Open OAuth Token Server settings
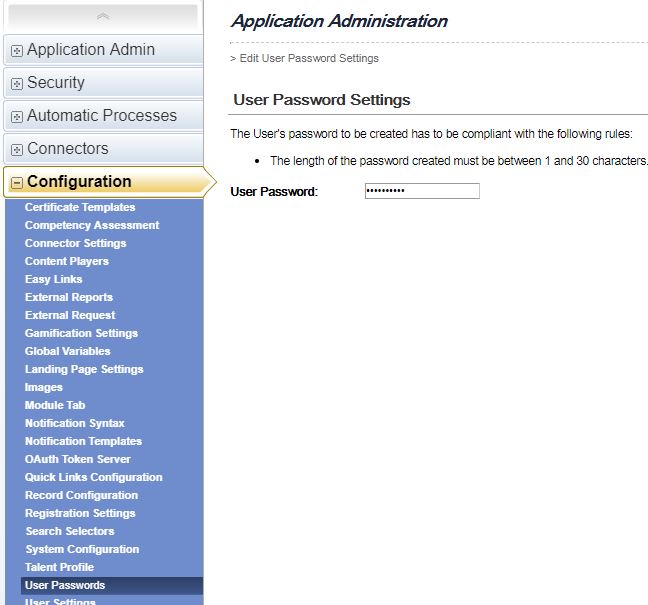 click(x=77, y=459)
